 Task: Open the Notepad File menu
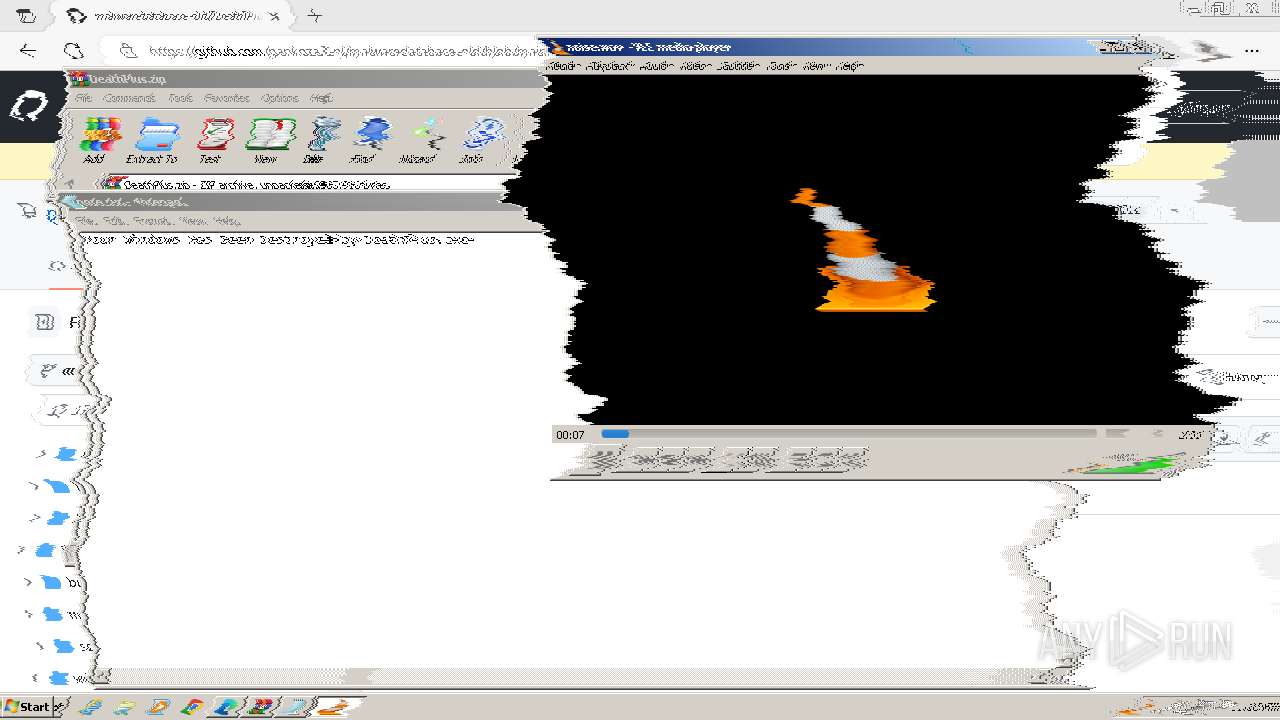coord(86,220)
